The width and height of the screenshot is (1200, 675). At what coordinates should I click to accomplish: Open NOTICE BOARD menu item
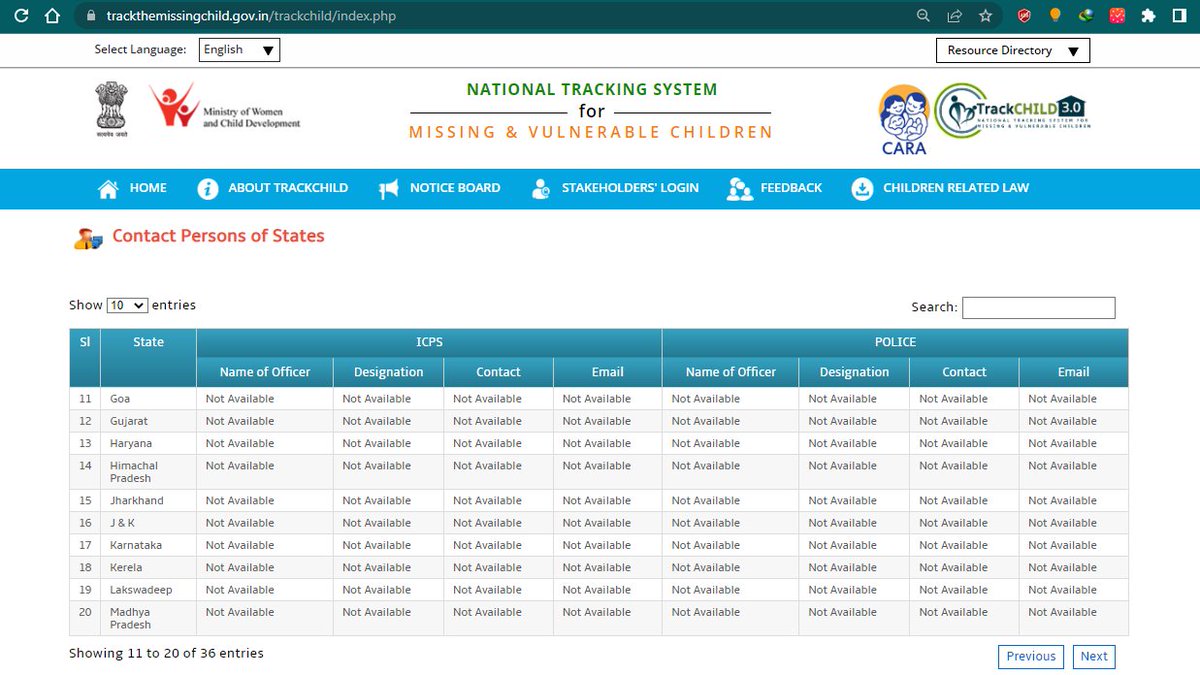tap(455, 188)
